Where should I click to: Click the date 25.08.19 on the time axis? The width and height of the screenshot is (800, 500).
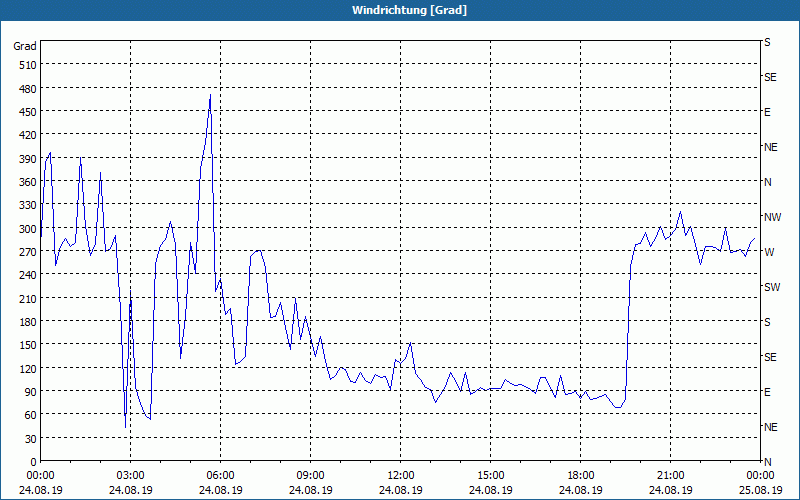[x=760, y=490]
